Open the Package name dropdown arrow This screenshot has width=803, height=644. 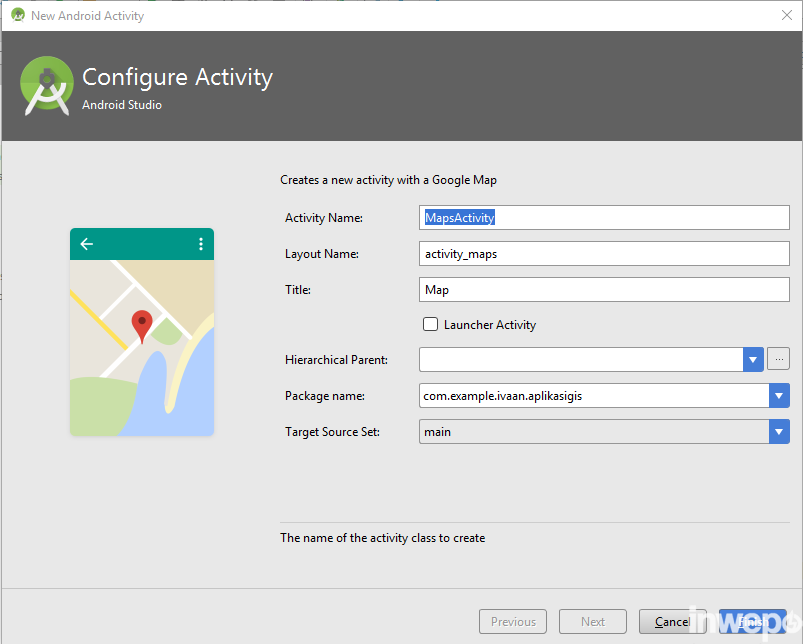[779, 396]
